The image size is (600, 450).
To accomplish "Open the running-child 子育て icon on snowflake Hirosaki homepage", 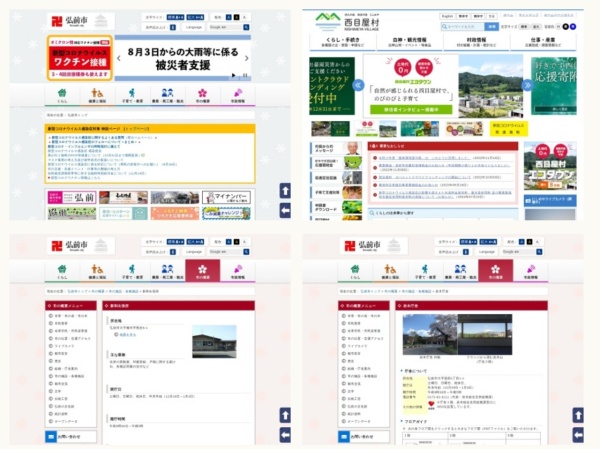I will 132,95.
